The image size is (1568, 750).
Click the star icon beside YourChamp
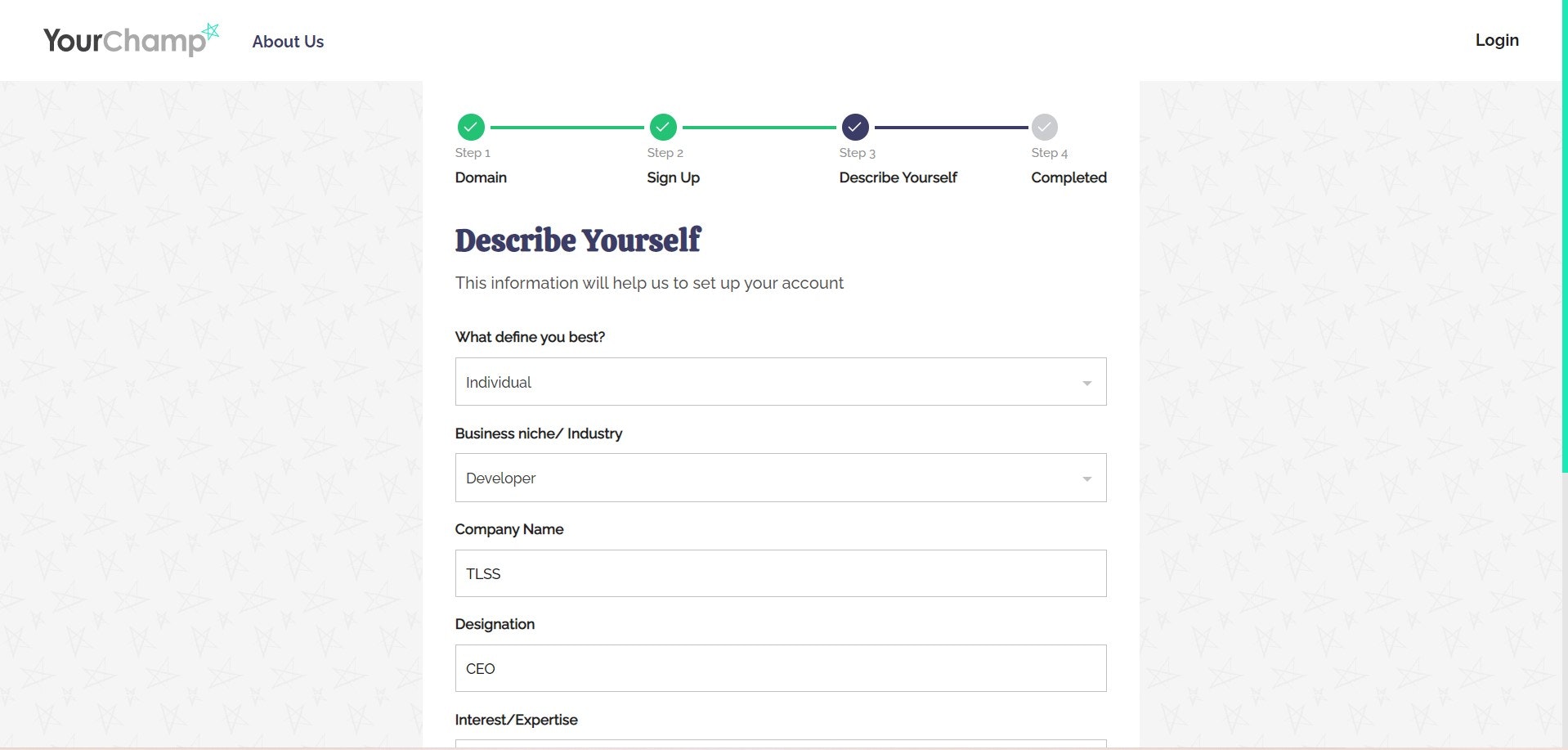click(211, 32)
